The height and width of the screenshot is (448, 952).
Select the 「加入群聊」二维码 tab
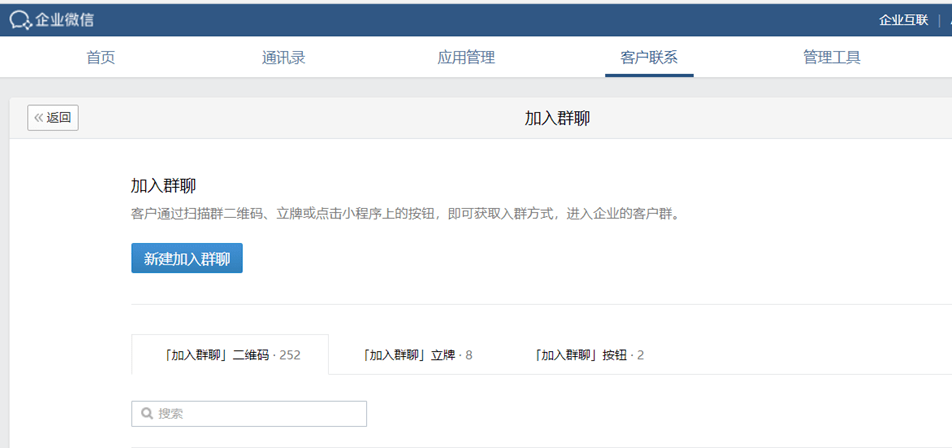click(230, 355)
